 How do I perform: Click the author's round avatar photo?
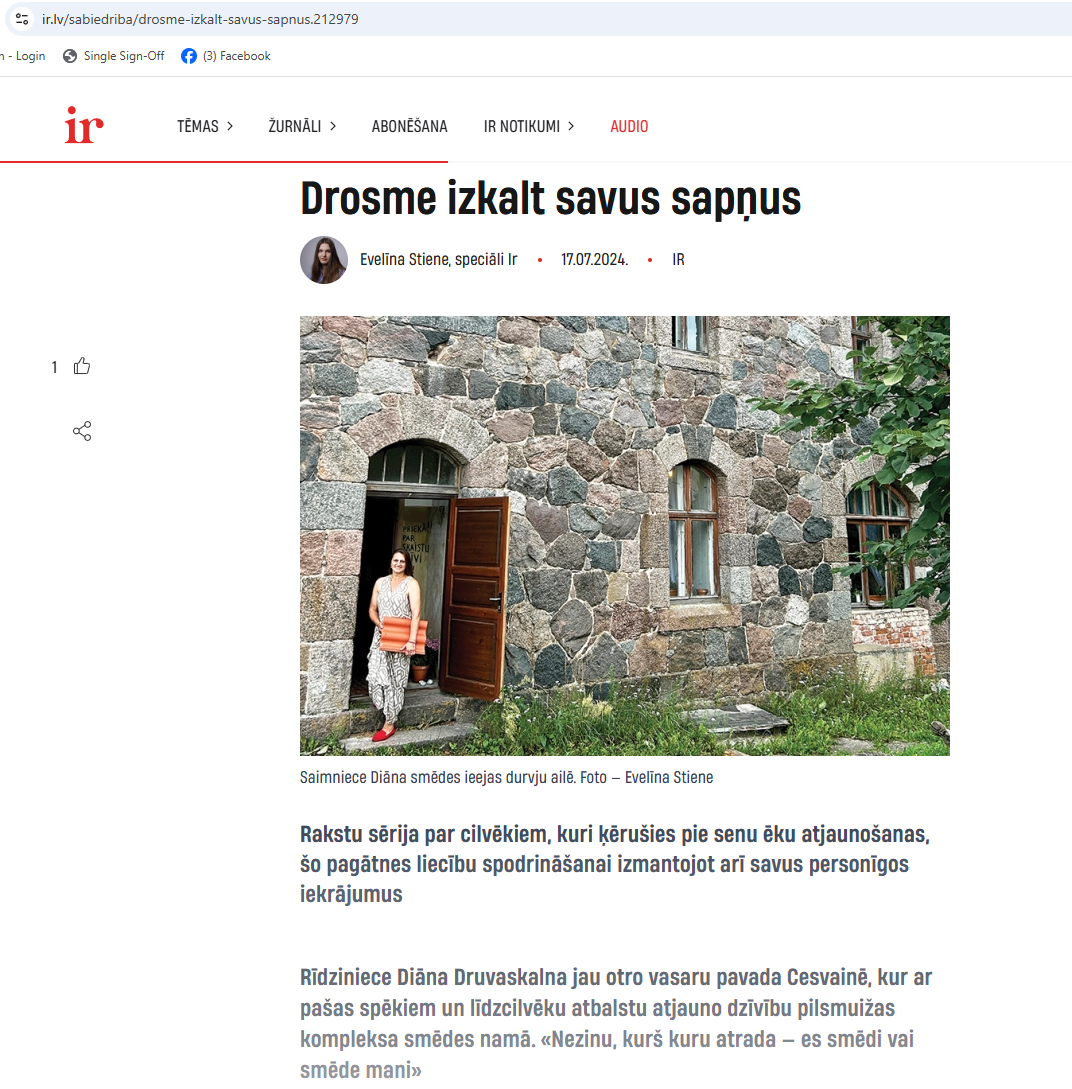tap(324, 260)
